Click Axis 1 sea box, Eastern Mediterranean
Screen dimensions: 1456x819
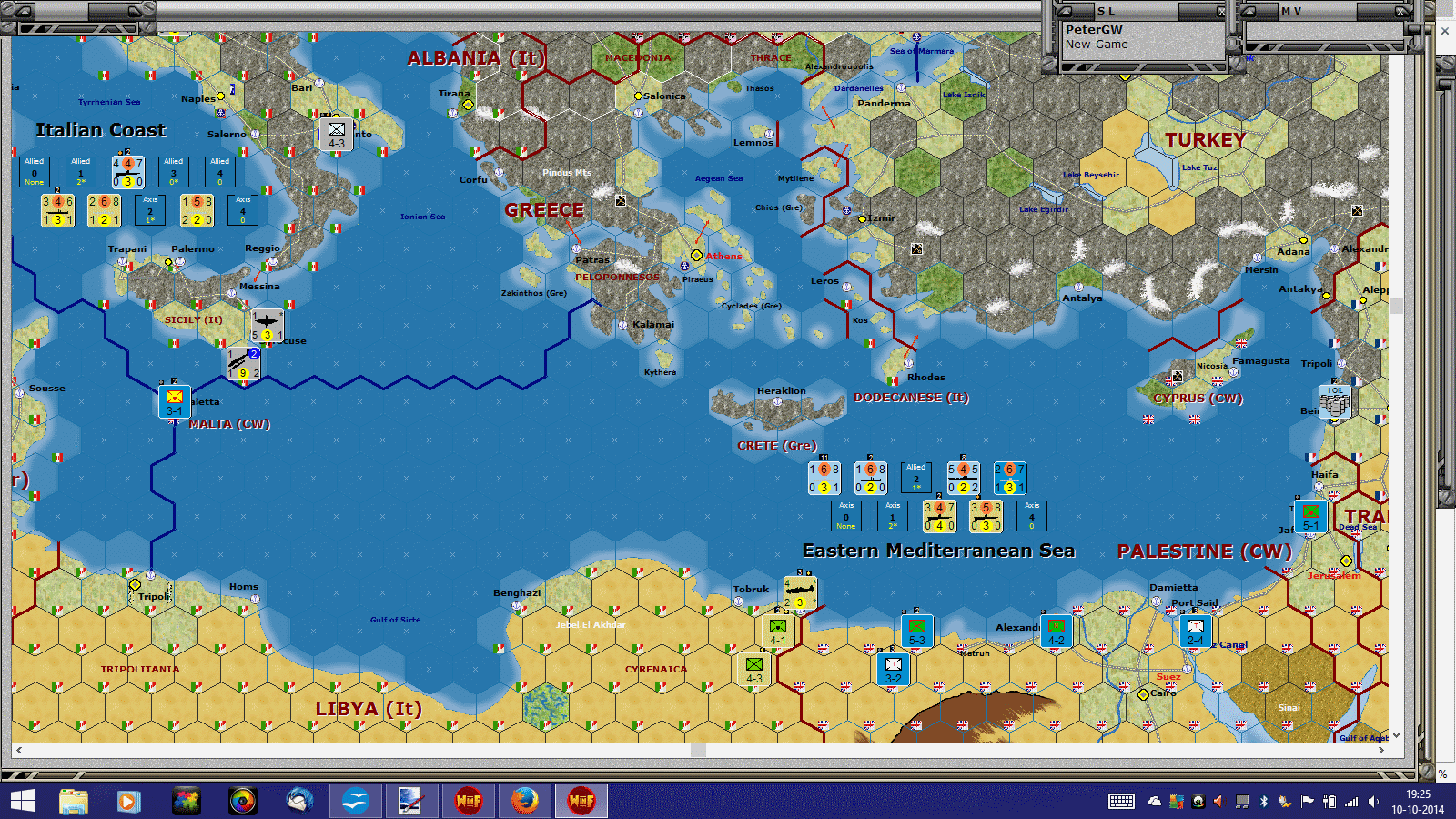pos(893,516)
